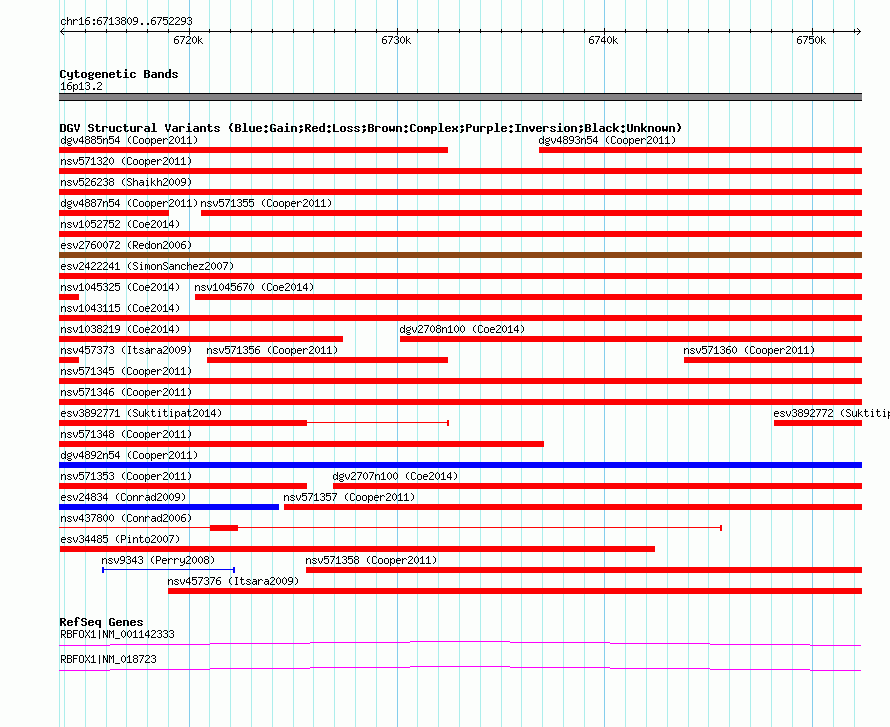Viewport: 890px width, 727px height.
Task: Click the DGV Structural Variants track title
Action: point(370,128)
